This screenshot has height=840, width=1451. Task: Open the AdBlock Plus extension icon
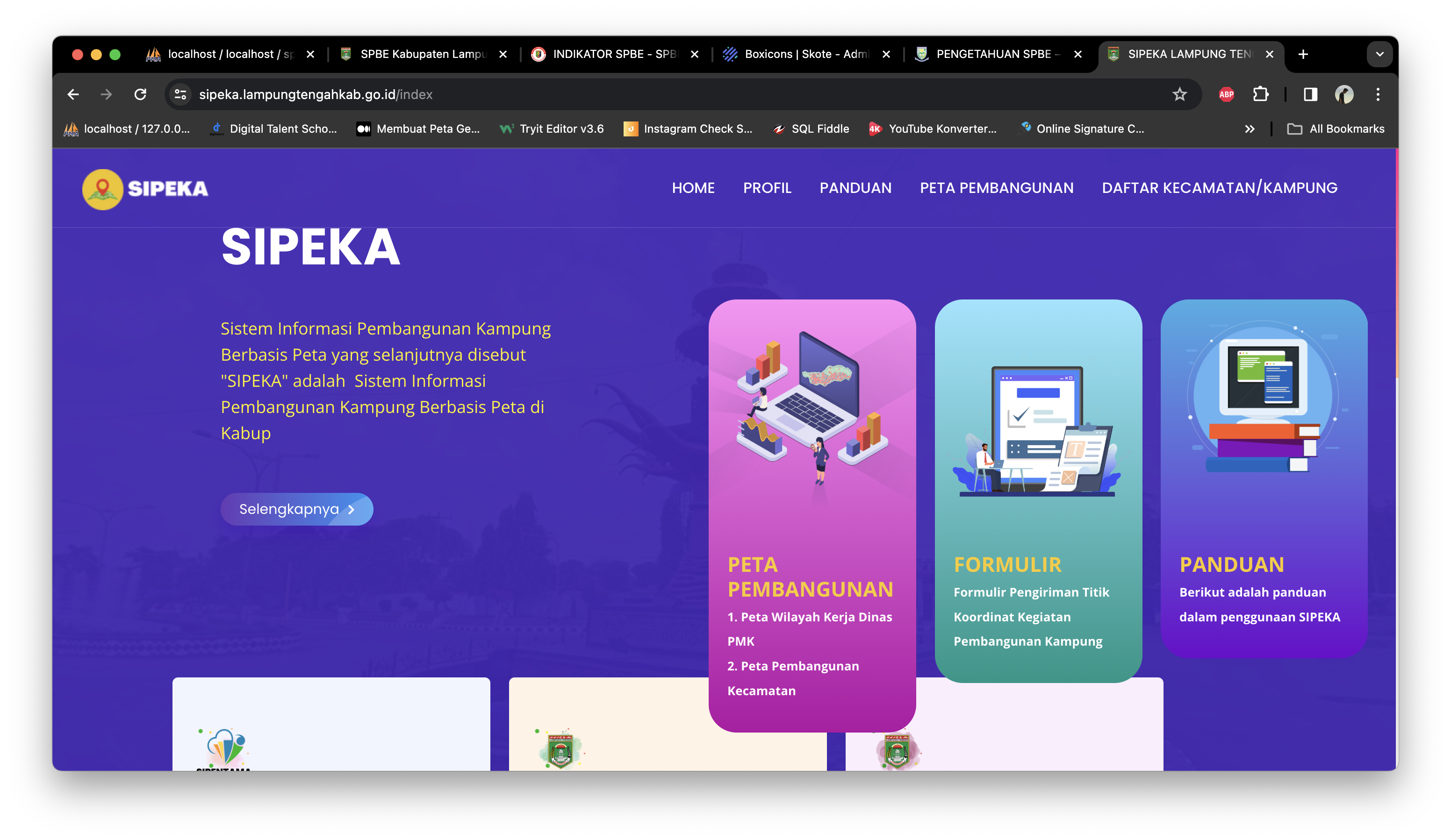pyautogui.click(x=1226, y=94)
